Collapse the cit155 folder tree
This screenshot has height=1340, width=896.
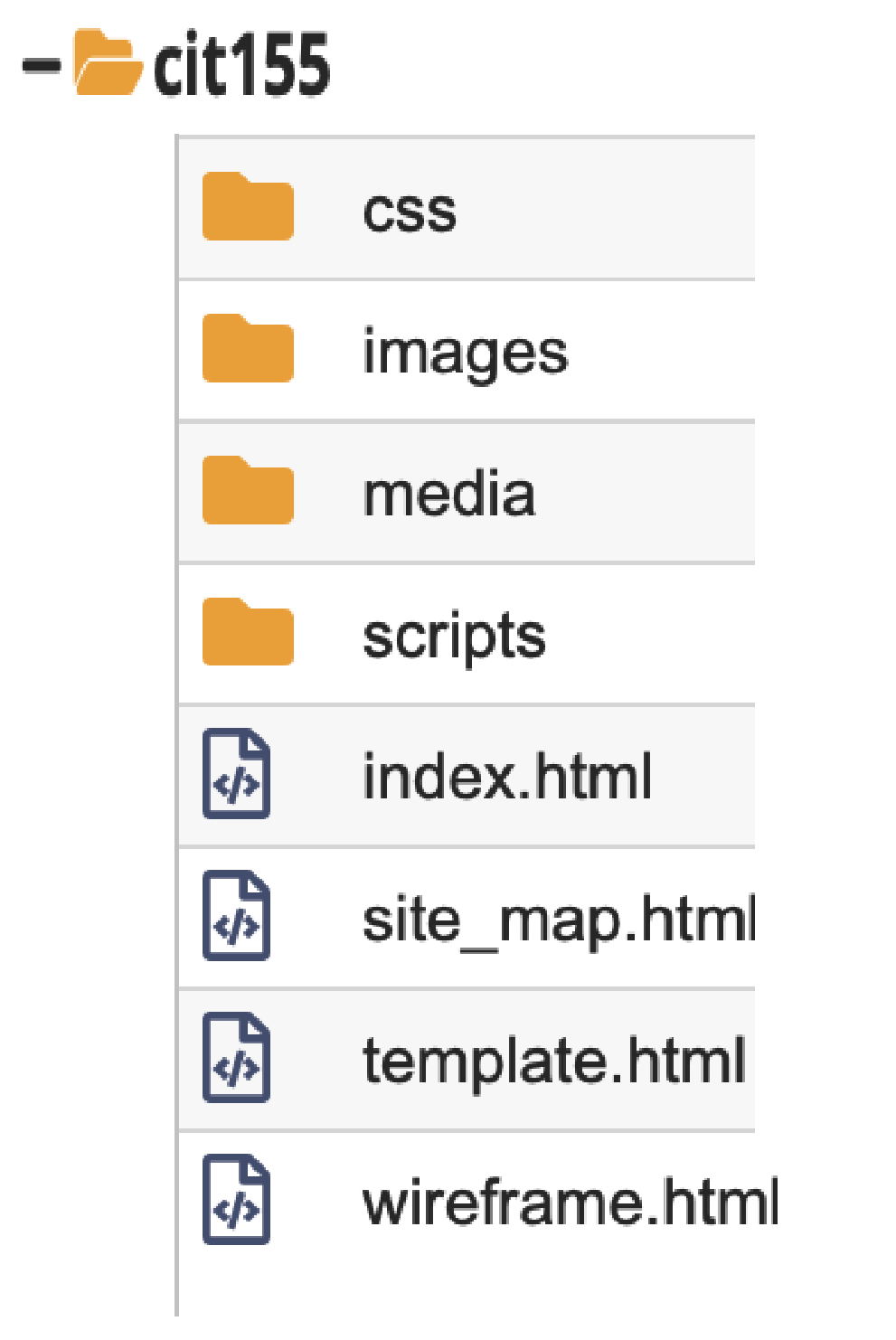41,65
